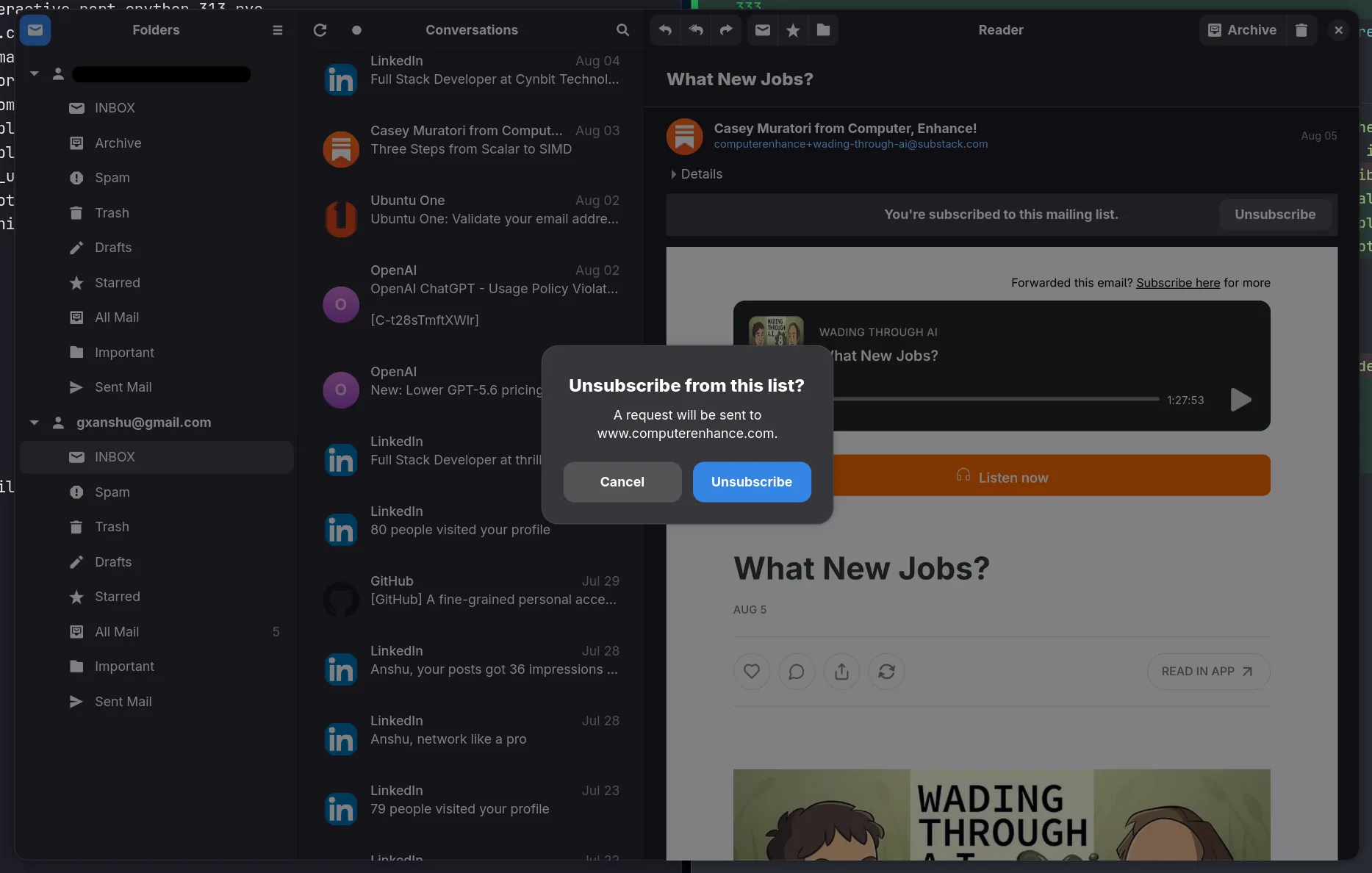
Task: Open the Folders hamburger menu
Action: (x=277, y=30)
